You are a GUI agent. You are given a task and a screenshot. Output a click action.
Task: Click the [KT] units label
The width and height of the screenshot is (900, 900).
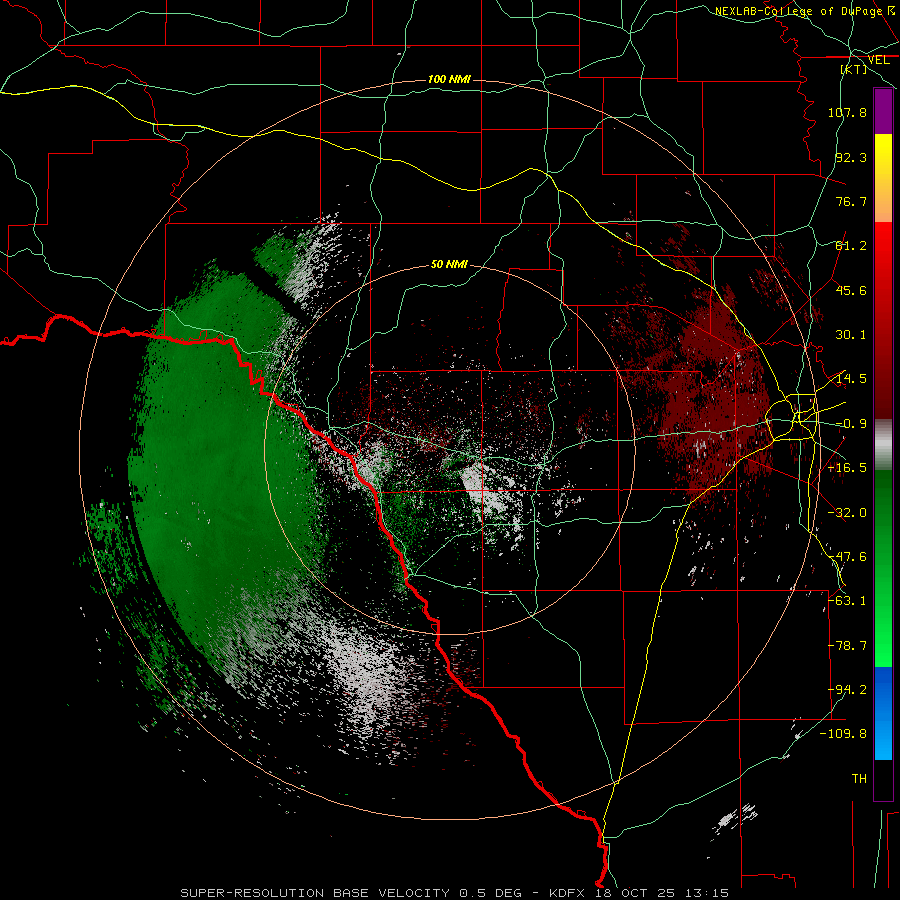click(x=854, y=69)
